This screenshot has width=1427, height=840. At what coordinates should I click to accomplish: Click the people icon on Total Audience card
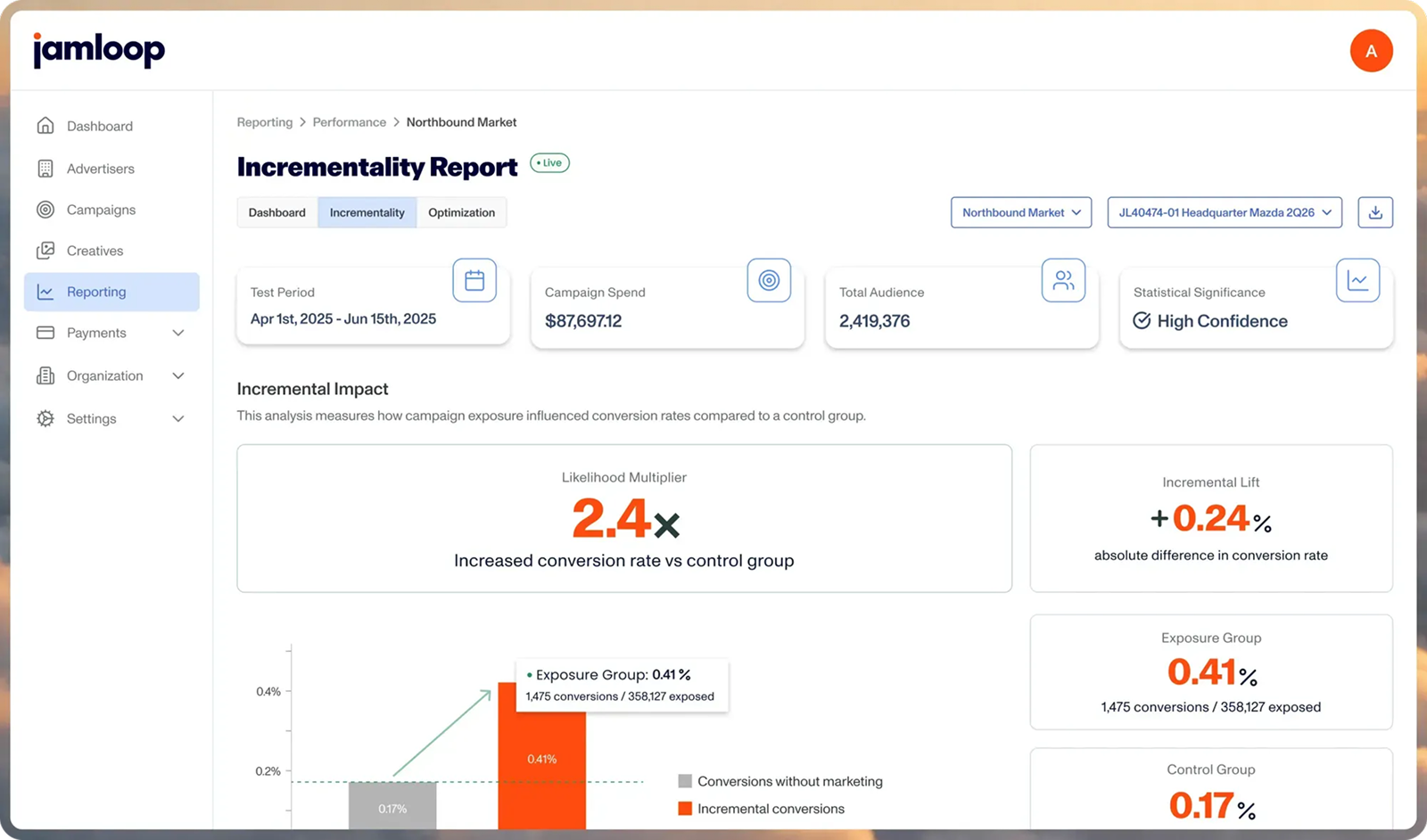(1063, 280)
